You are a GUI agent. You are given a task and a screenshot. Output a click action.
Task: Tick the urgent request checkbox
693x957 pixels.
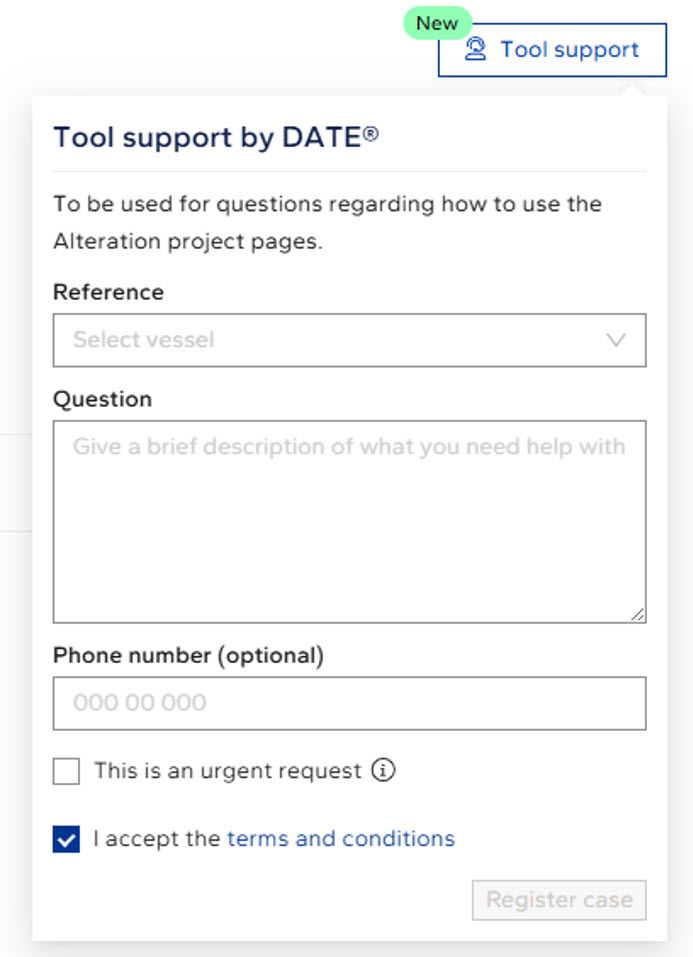tap(67, 771)
